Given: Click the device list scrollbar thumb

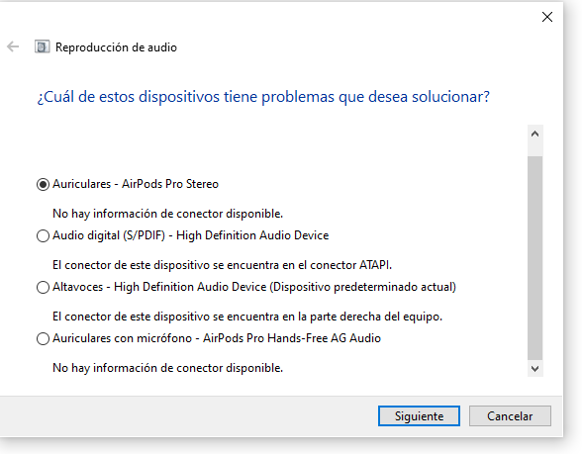Looking at the screenshot, I should tap(535, 258).
